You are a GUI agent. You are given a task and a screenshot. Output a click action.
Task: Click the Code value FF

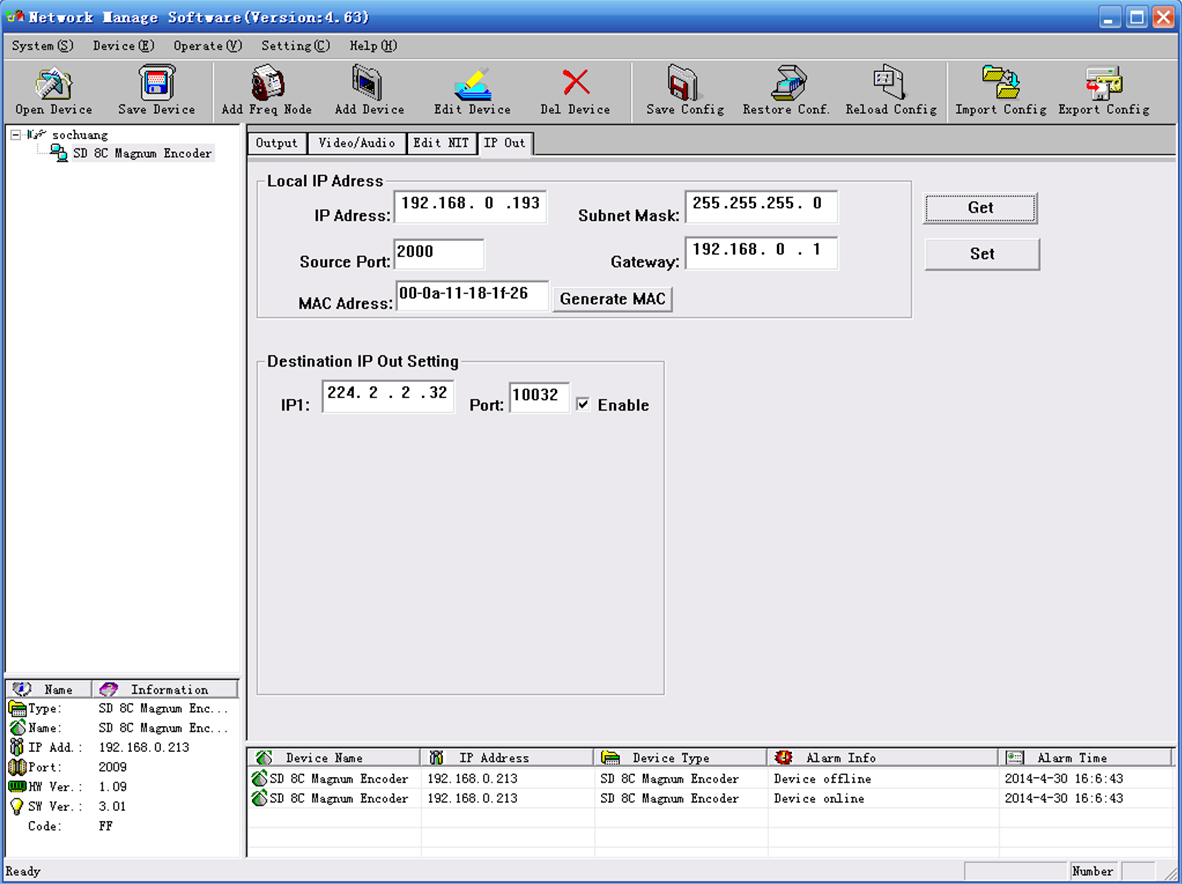[x=106, y=826]
